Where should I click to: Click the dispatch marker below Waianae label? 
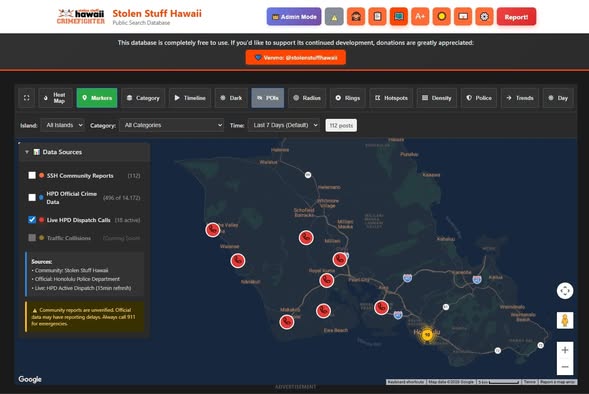pyautogui.click(x=238, y=260)
